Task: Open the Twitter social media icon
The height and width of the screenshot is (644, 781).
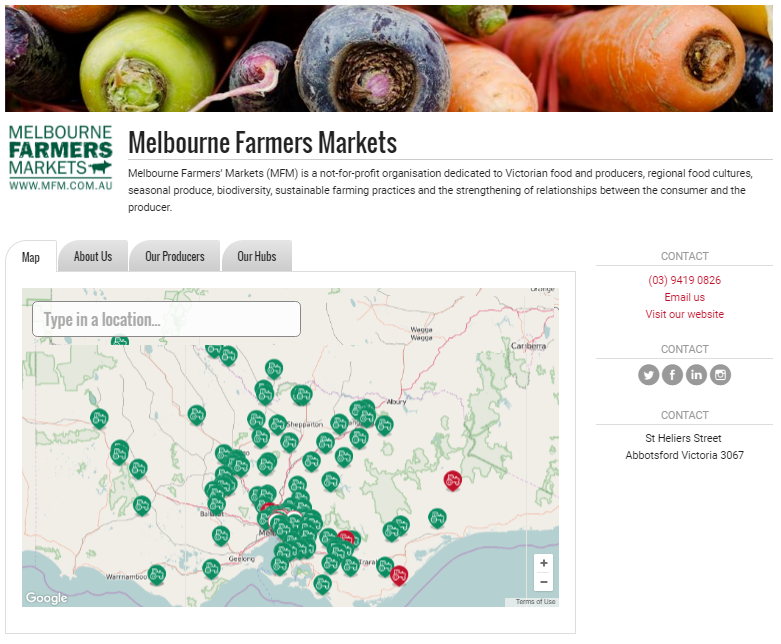Action: 649,375
